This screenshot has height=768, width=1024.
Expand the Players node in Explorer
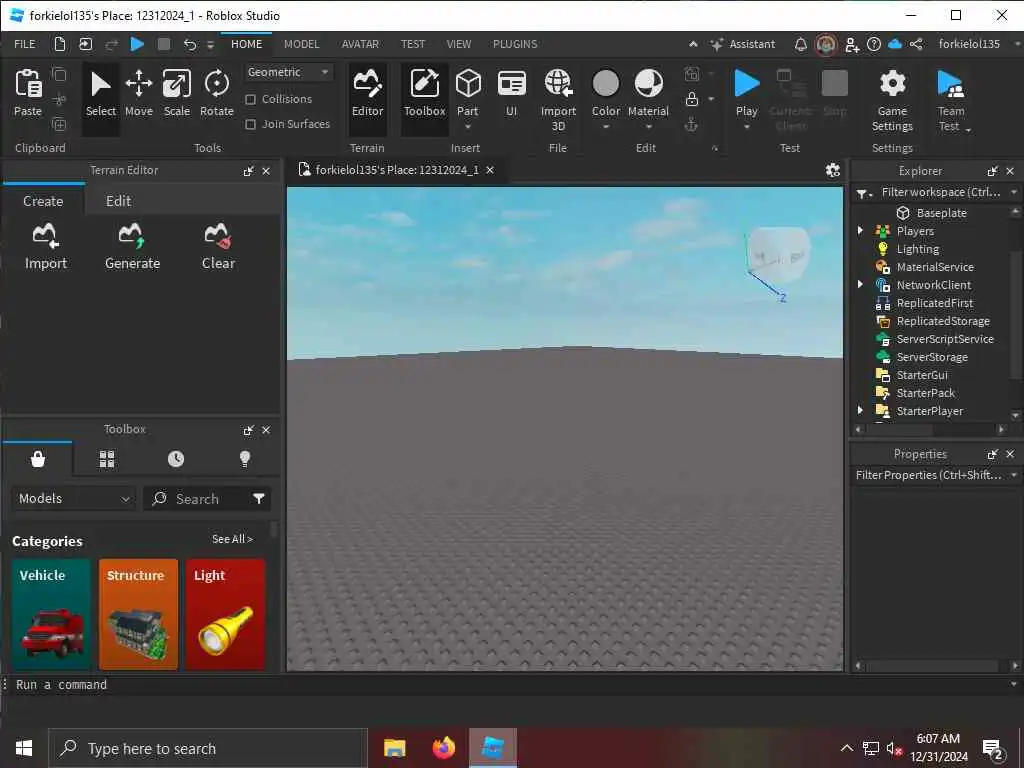coord(860,231)
